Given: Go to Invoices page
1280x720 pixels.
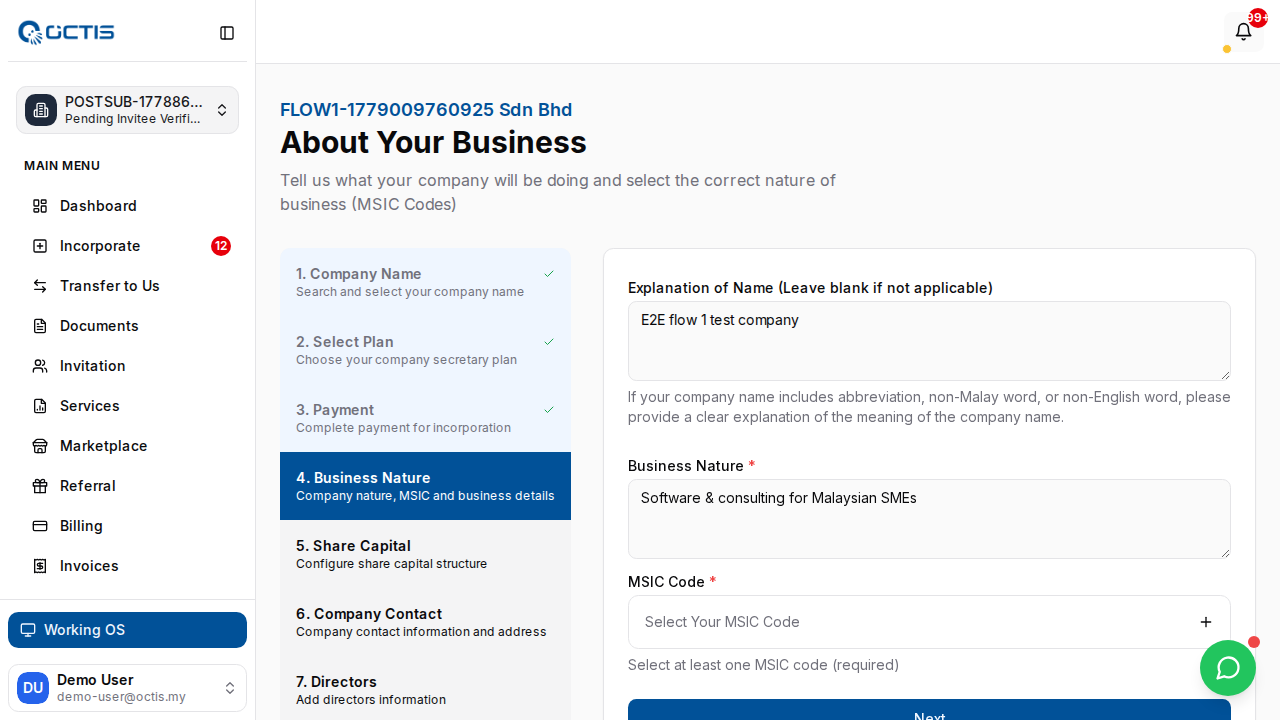Looking at the screenshot, I should [127, 566].
